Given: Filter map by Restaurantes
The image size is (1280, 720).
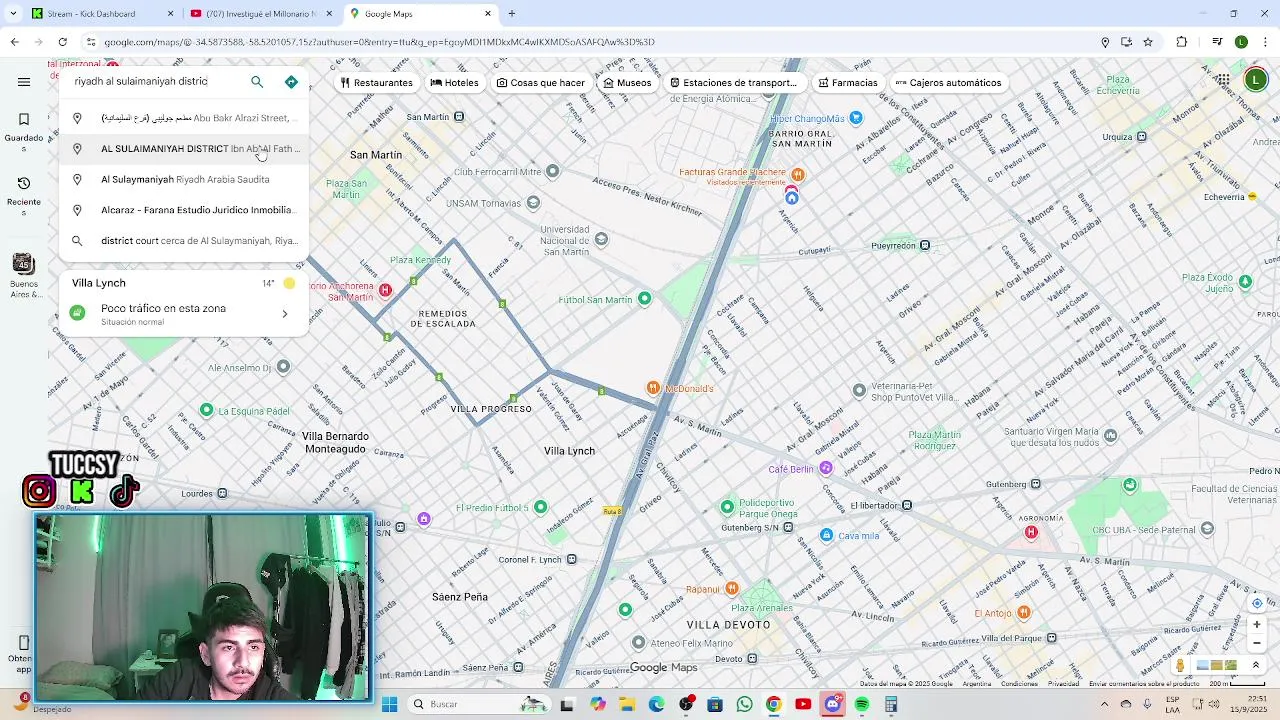Looking at the screenshot, I should click(376, 83).
